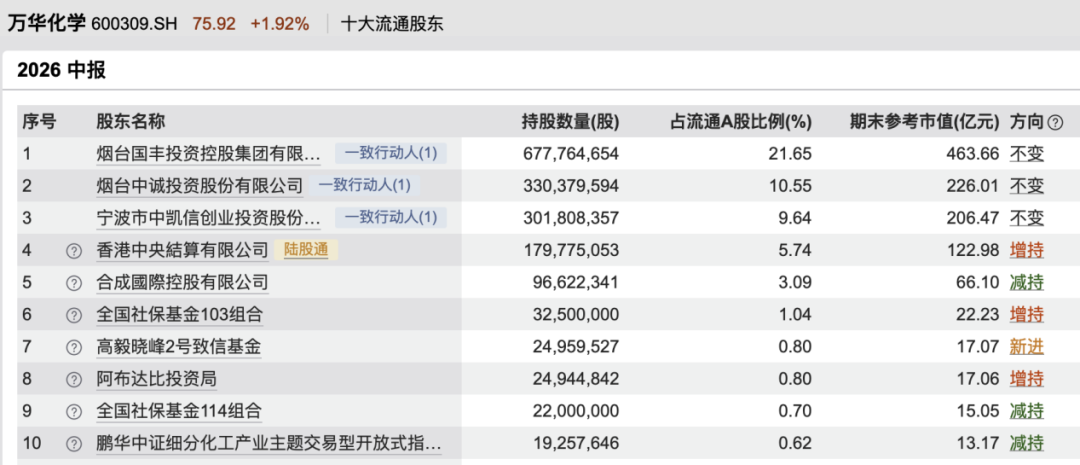The width and height of the screenshot is (1080, 465).
Task: Click the change +1.92%
Action: 280,24
